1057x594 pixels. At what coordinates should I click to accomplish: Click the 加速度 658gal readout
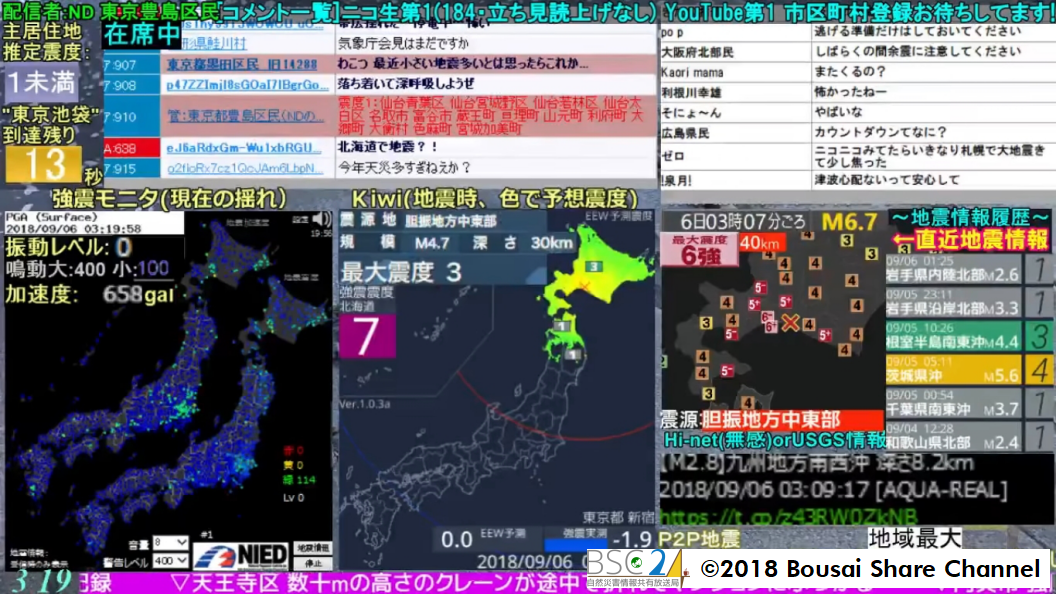90,294
